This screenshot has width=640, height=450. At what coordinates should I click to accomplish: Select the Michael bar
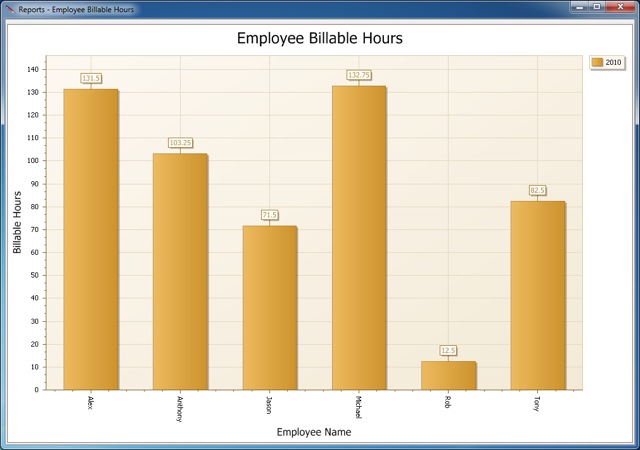359,238
